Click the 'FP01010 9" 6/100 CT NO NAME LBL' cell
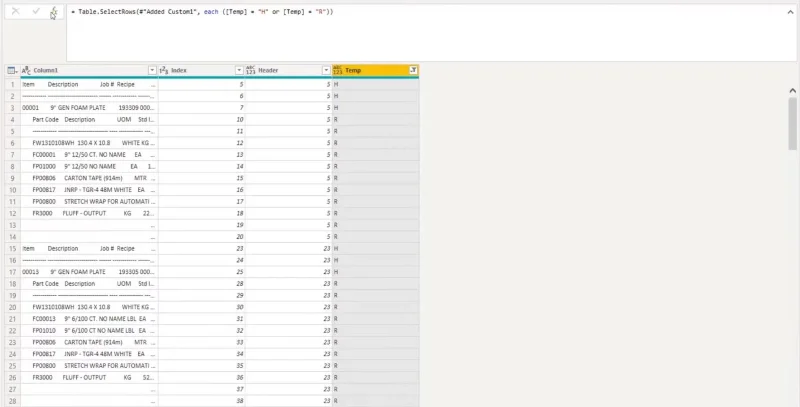Viewport: 800px width, 407px height. pyautogui.click(x=89, y=330)
